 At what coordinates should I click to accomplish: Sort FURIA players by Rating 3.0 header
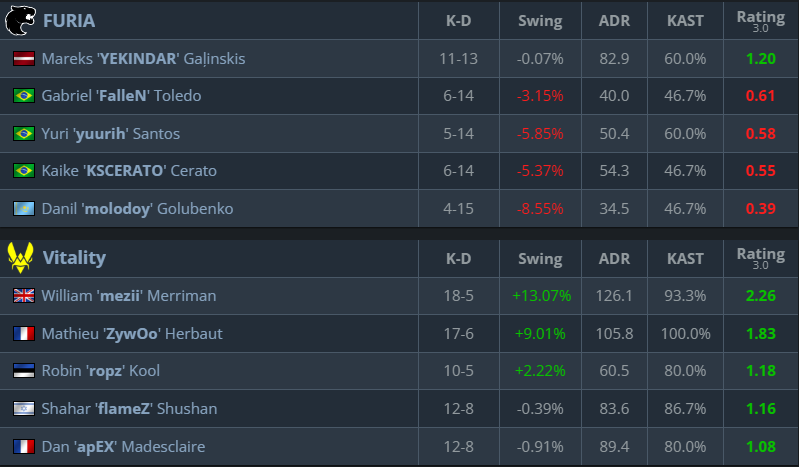[760, 21]
